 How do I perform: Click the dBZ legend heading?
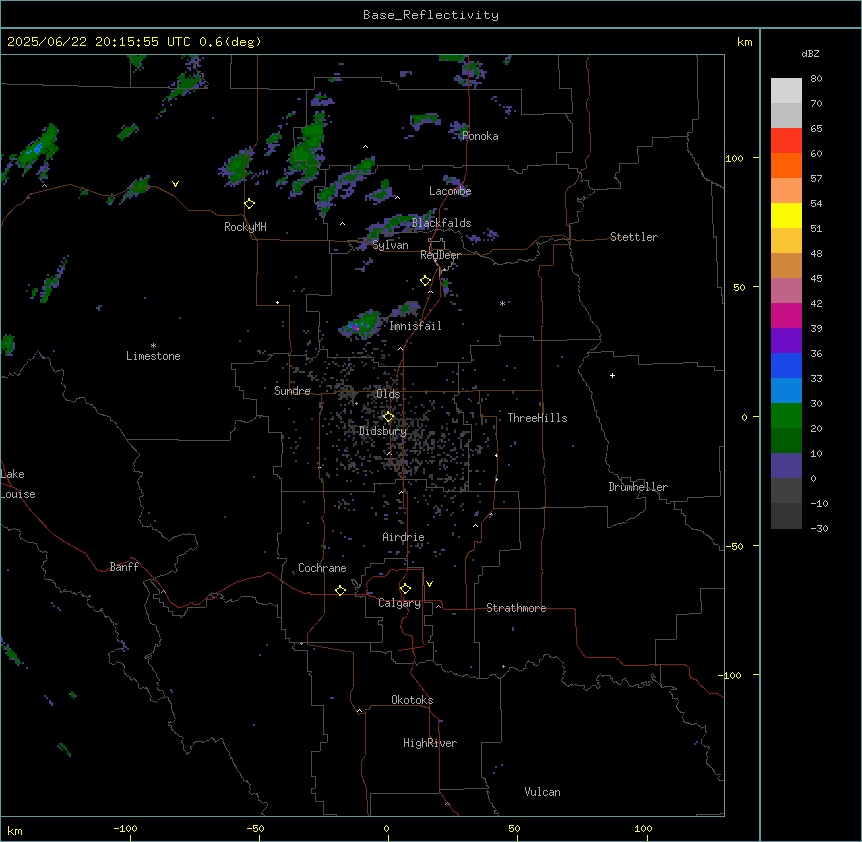810,54
